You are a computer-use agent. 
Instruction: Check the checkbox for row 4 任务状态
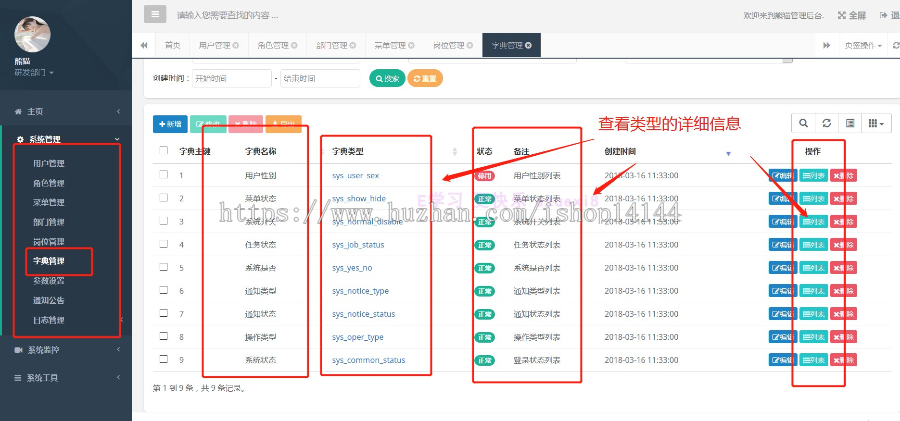[164, 244]
